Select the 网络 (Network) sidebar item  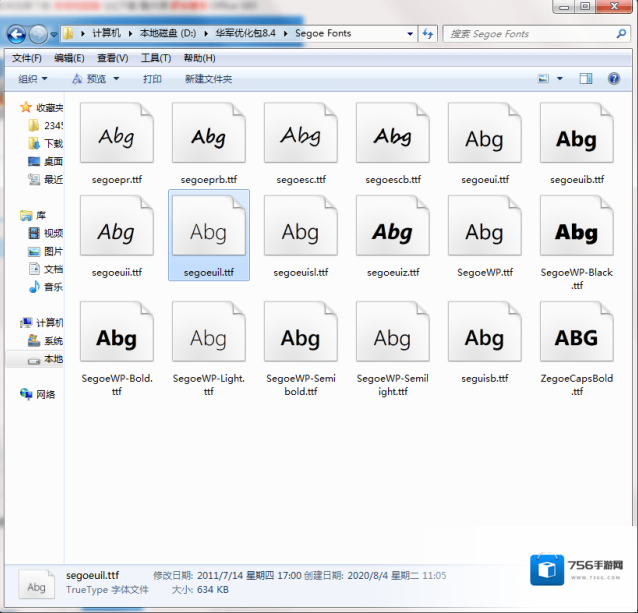pyautogui.click(x=44, y=394)
